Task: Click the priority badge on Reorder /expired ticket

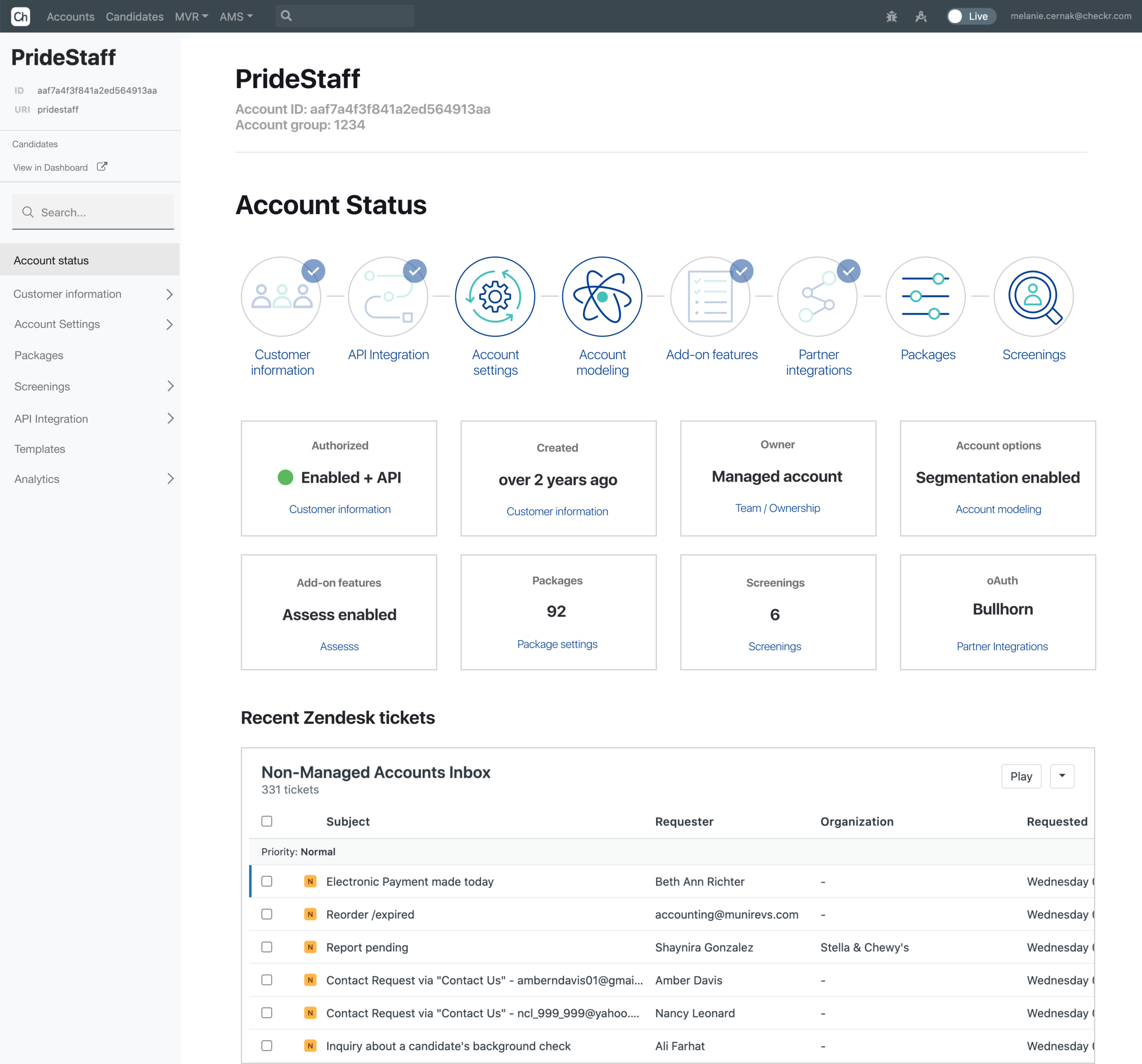Action: (x=310, y=914)
